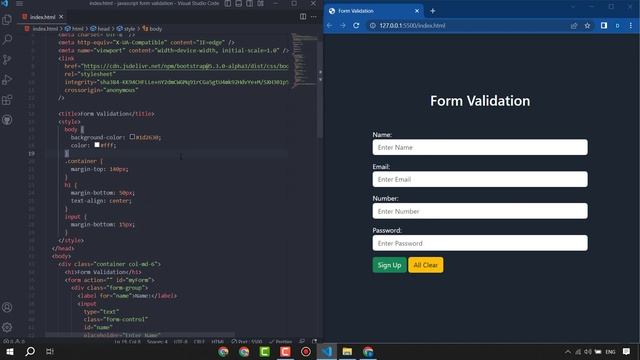Screen dimensions: 640x360
Task: Click the editor vertical scrollbar
Action: [320, 90]
